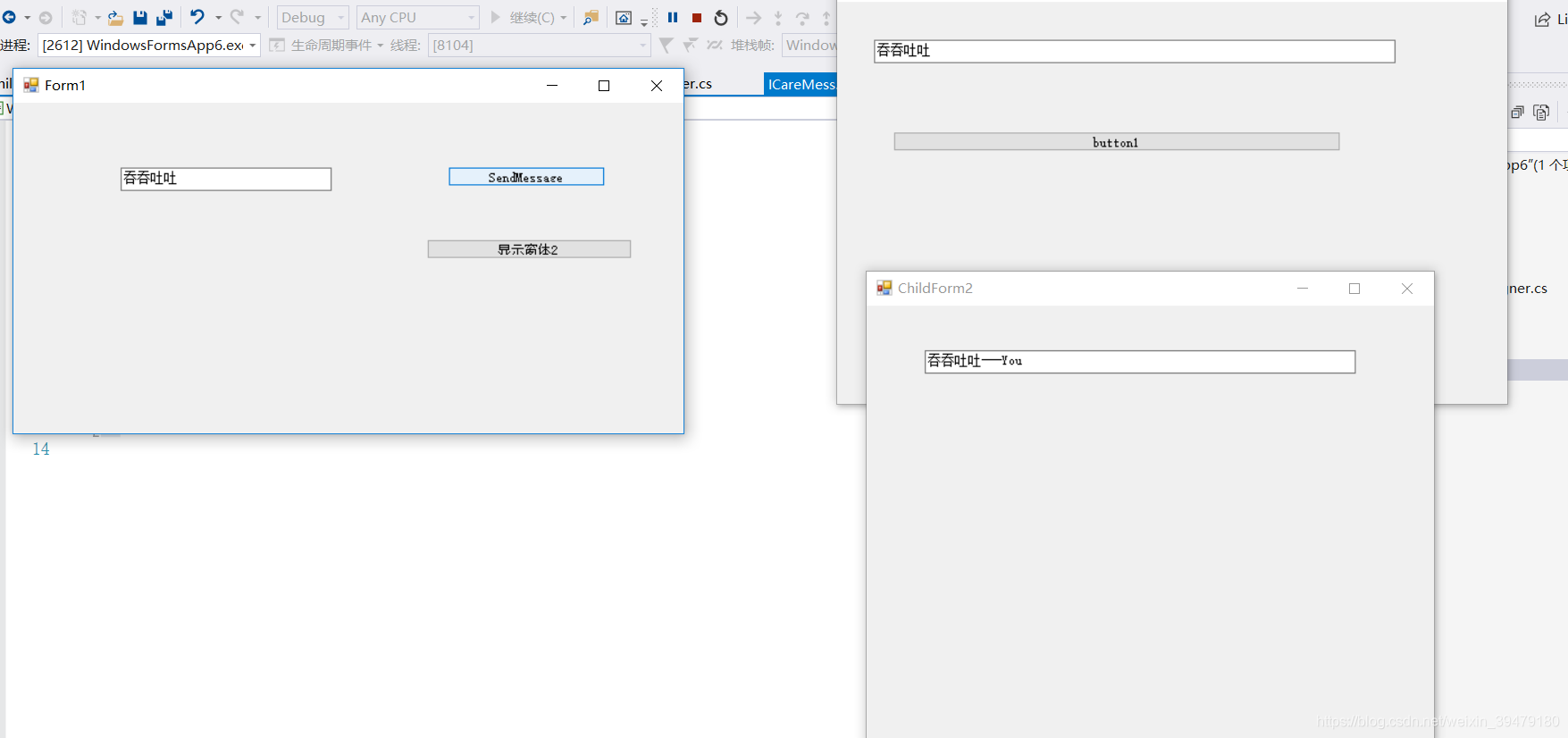Switch to the ICareMess editor tab
Image resolution: width=1568 pixels, height=738 pixels.
click(801, 84)
